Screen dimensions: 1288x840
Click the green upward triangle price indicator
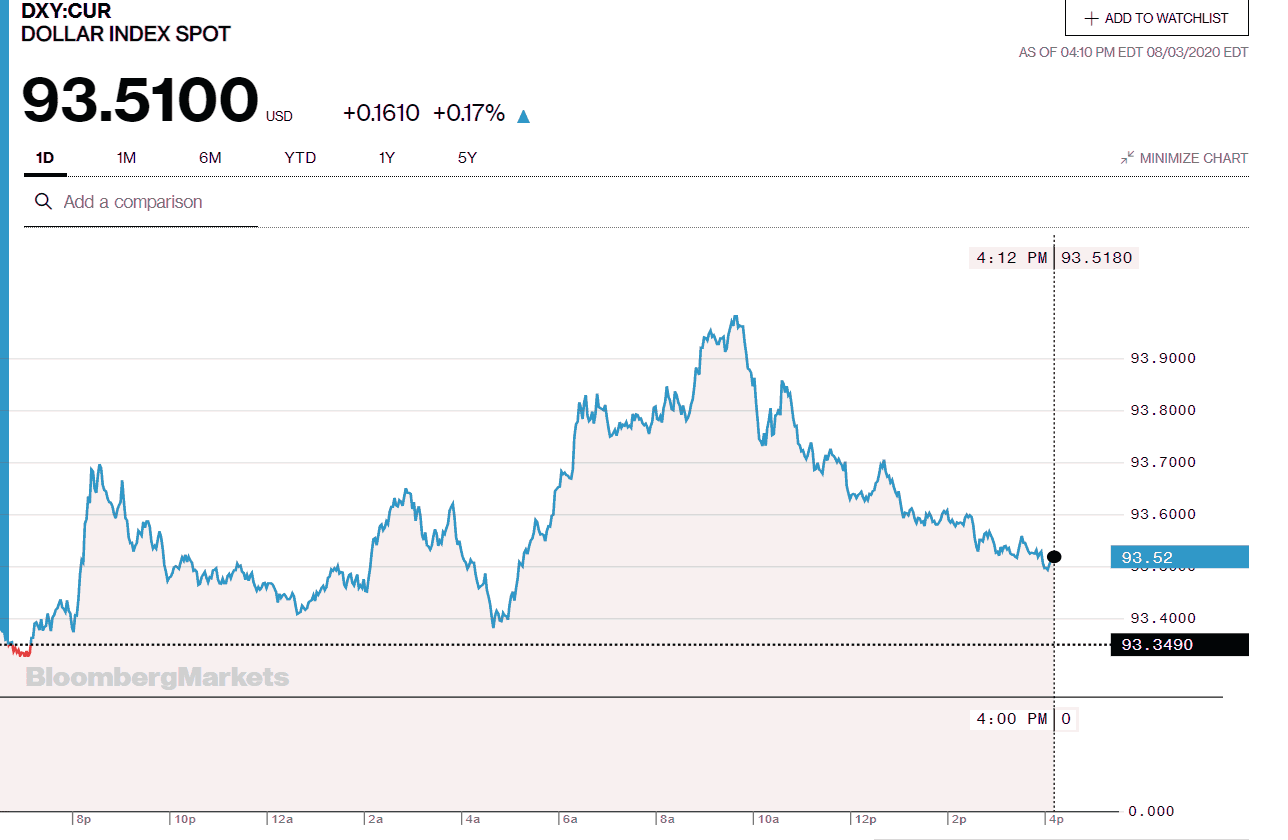pos(522,115)
